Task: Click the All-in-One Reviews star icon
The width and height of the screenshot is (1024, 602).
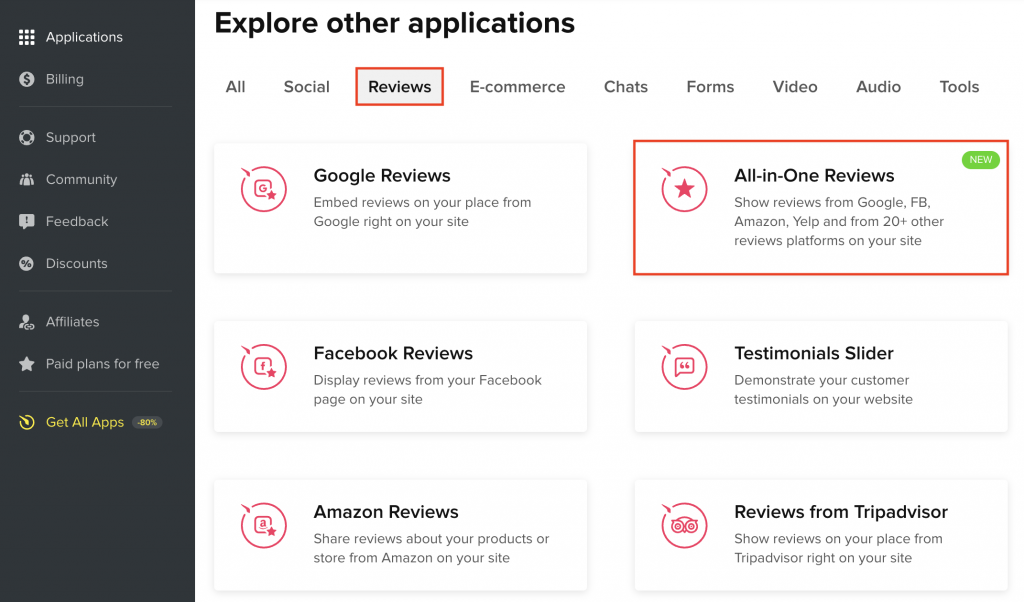Action: 684,189
